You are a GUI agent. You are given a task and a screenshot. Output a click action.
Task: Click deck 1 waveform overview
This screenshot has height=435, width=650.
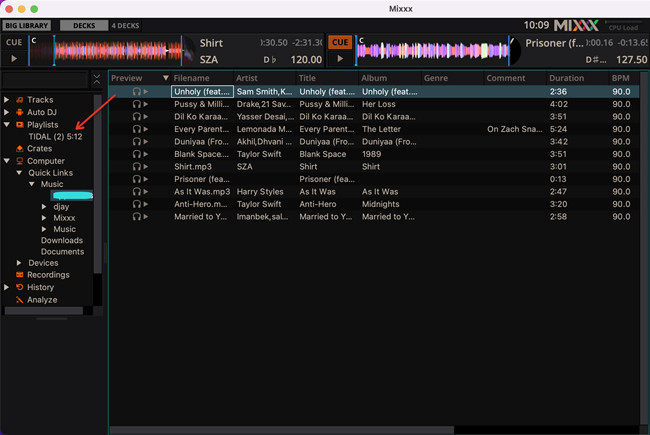[x=106, y=51]
